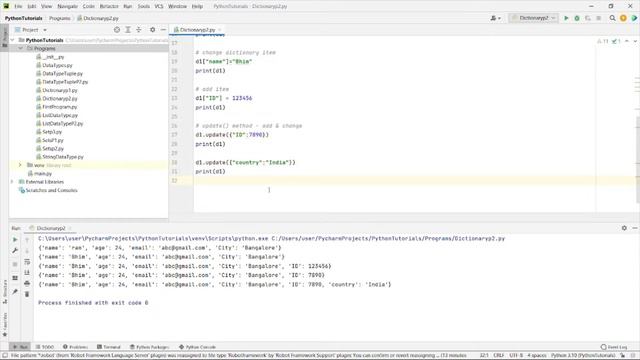Open the user account icon menu

click(495, 18)
